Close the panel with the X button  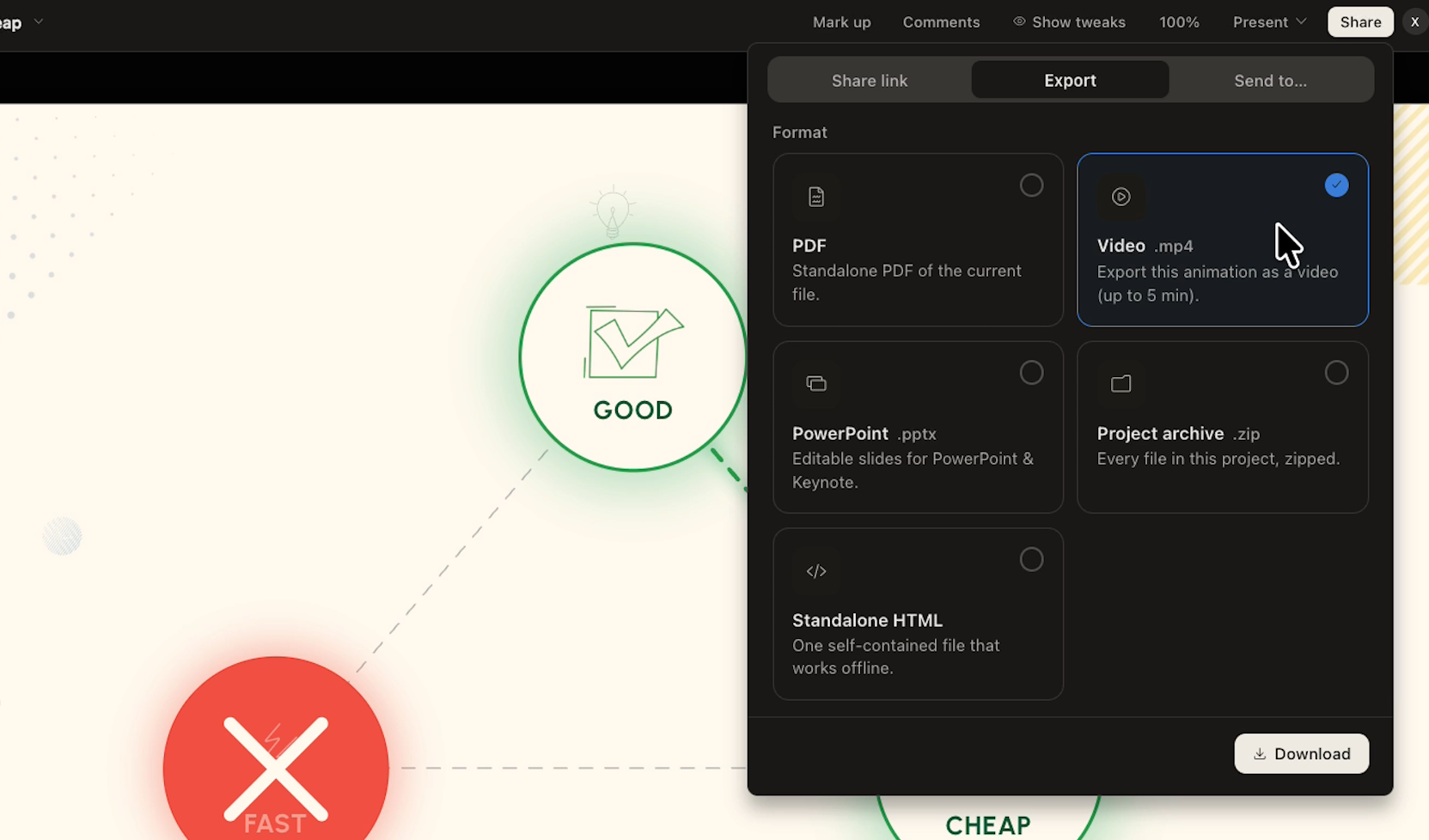pyautogui.click(x=1414, y=22)
